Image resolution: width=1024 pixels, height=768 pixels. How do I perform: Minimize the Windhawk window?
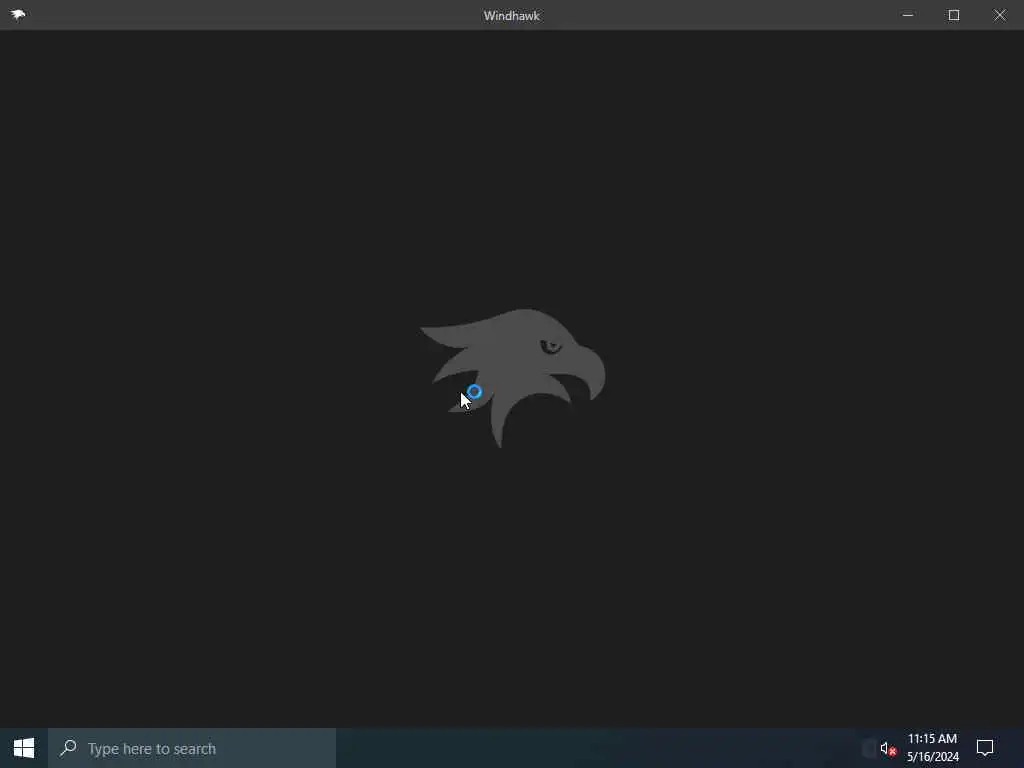[908, 15]
